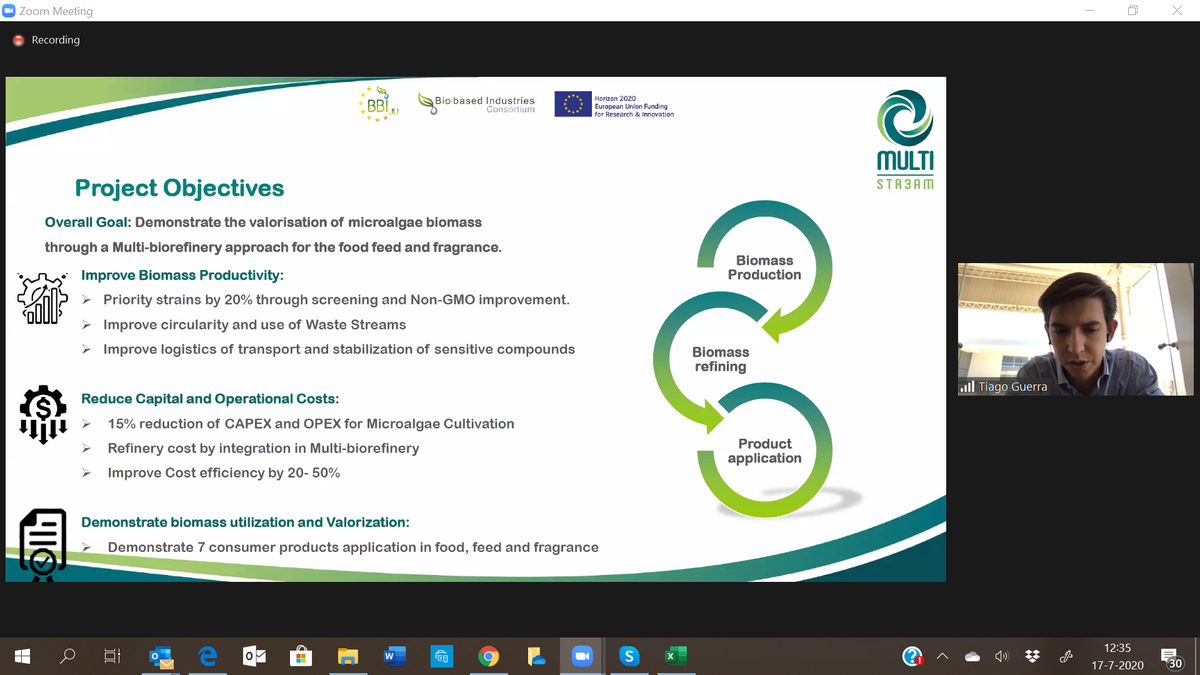Screen dimensions: 1200x675
Task: Click 'Reduce Capital and Operational Costs:' heading
Action: pos(210,398)
